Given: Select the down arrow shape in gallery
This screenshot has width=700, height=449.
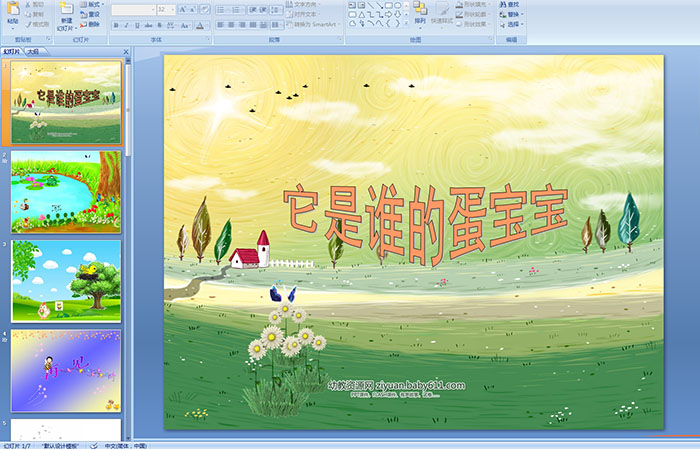Looking at the screenshot, I should point(398,15).
